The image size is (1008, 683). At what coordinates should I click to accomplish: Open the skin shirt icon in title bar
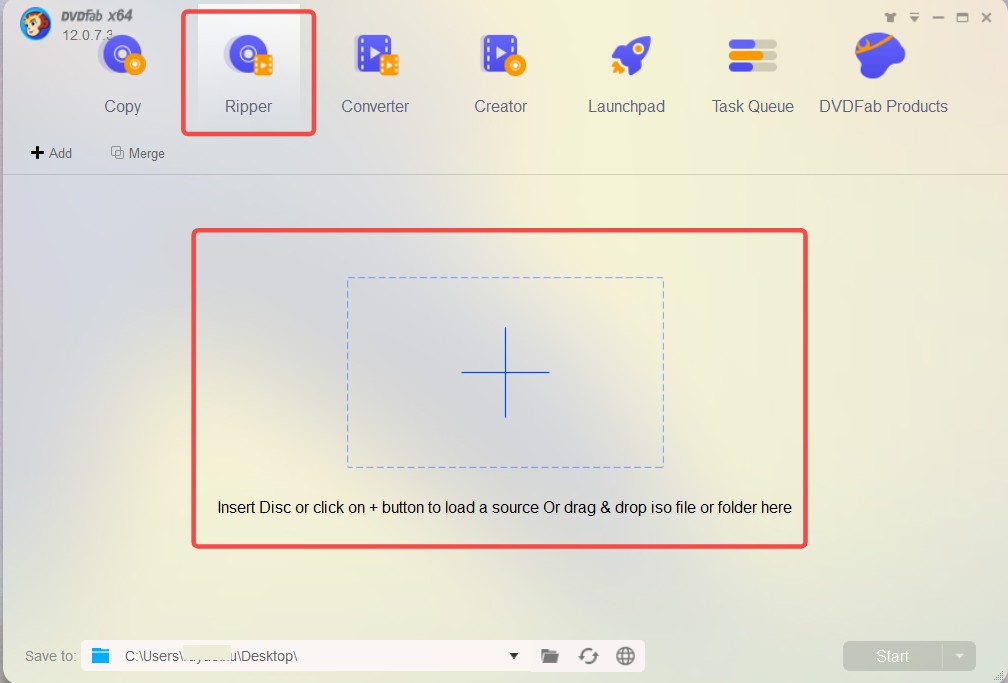point(890,17)
